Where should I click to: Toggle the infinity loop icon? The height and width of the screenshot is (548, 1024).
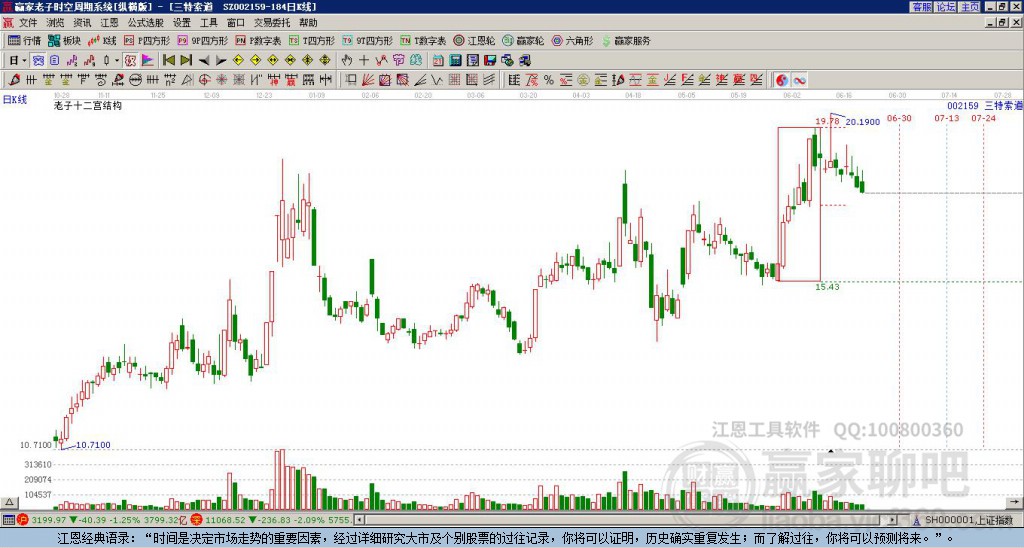(x=799, y=80)
